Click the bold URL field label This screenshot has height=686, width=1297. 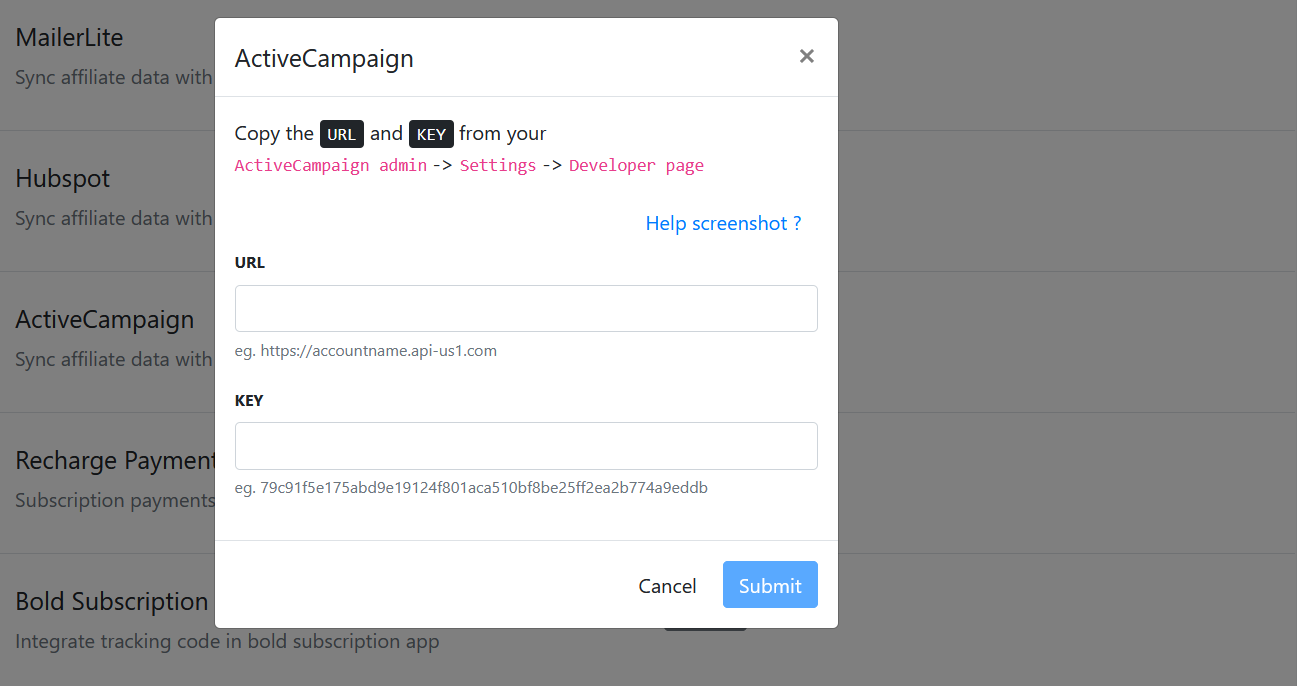pos(250,262)
